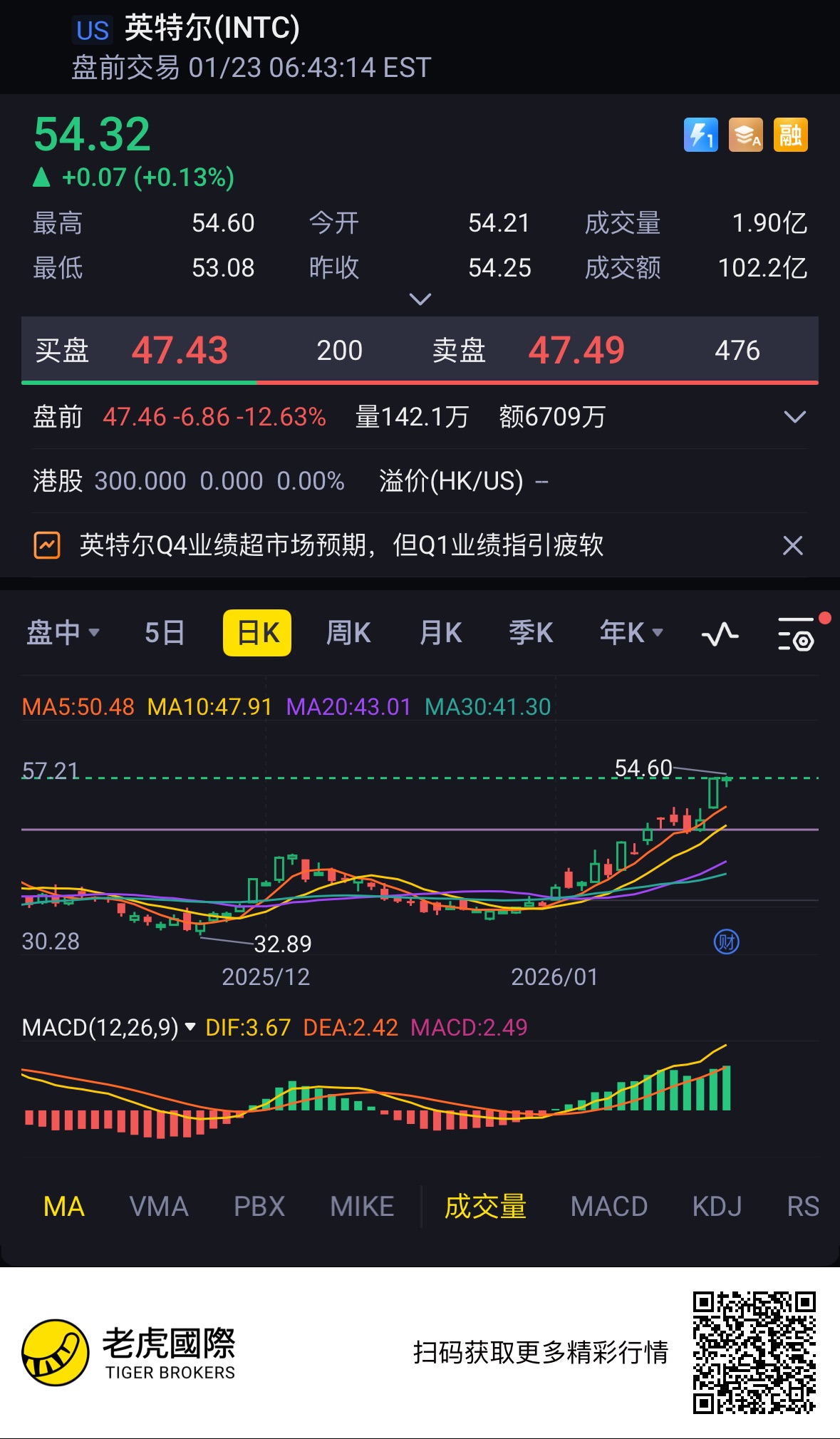
Task: Select the 日K daily candlestick tab
Action: click(x=257, y=632)
